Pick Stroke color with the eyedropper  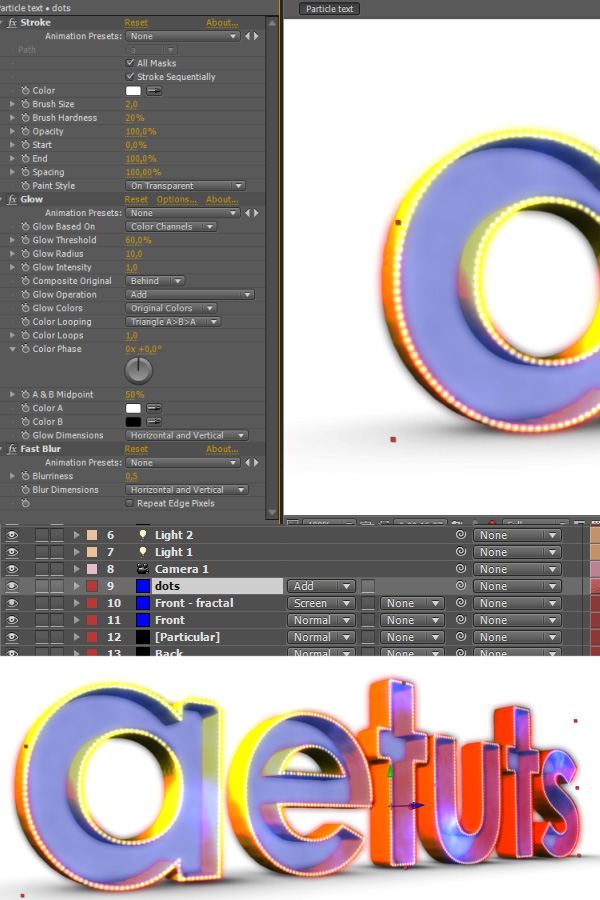154,91
